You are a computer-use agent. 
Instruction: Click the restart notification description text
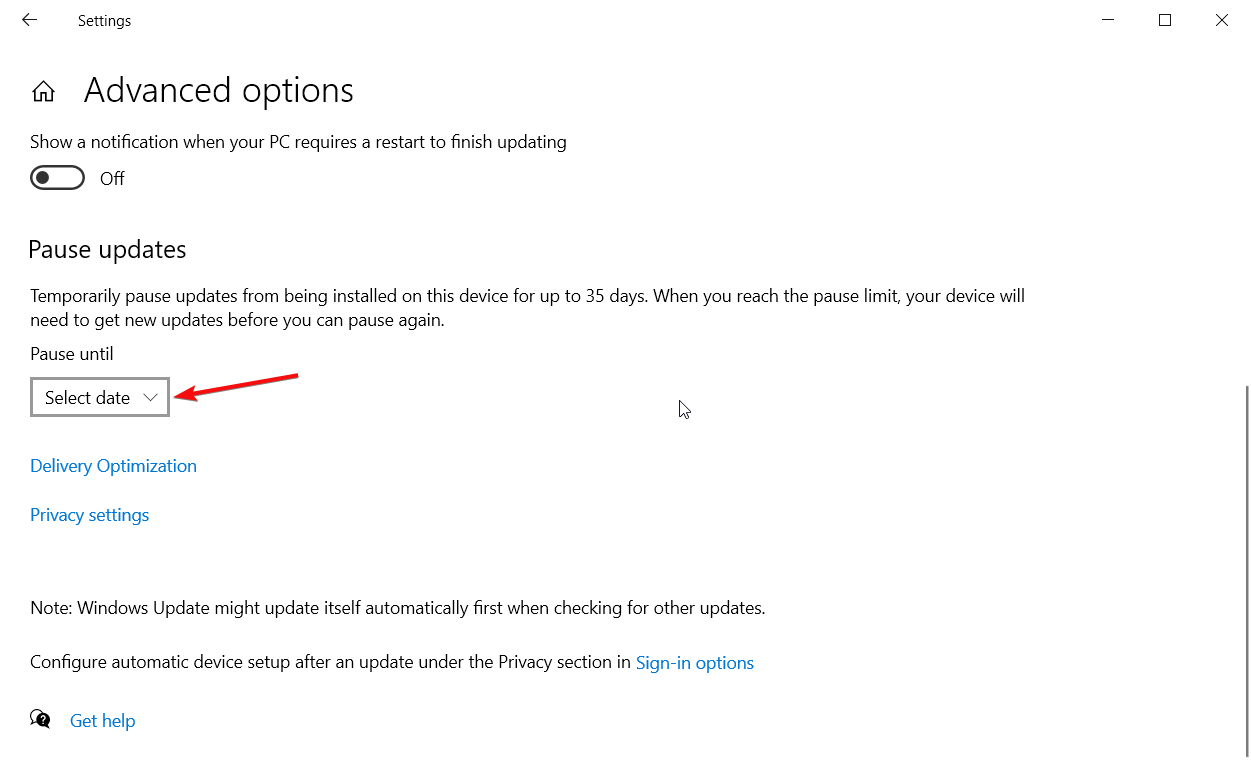pyautogui.click(x=298, y=142)
